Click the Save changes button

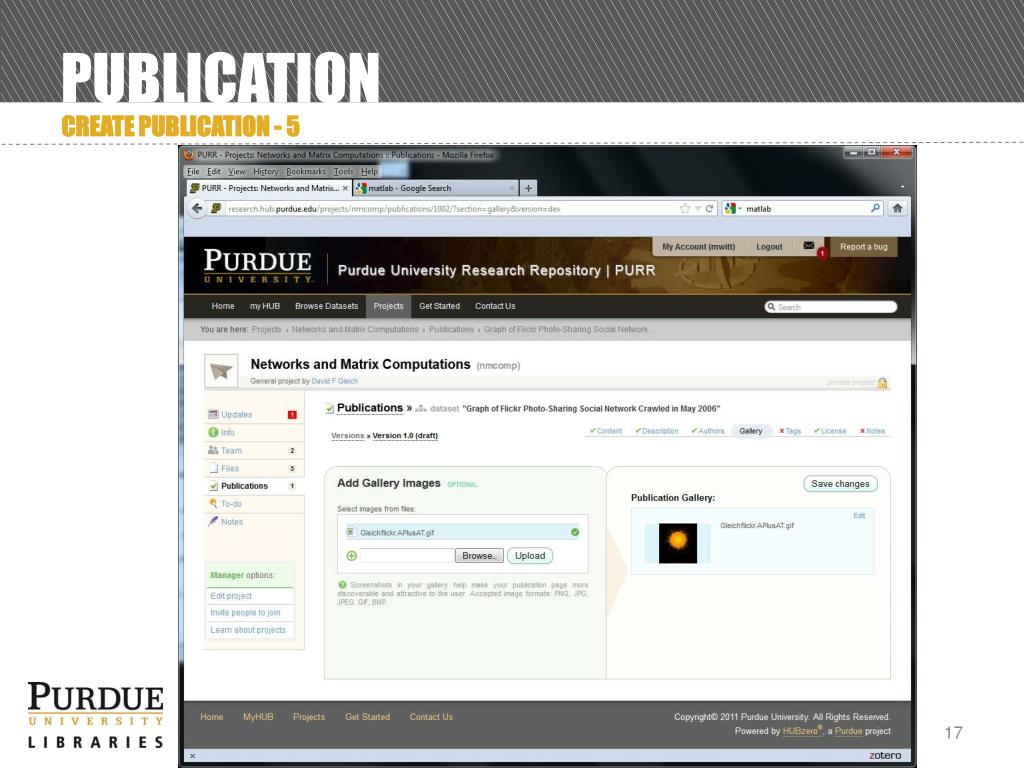click(x=840, y=484)
